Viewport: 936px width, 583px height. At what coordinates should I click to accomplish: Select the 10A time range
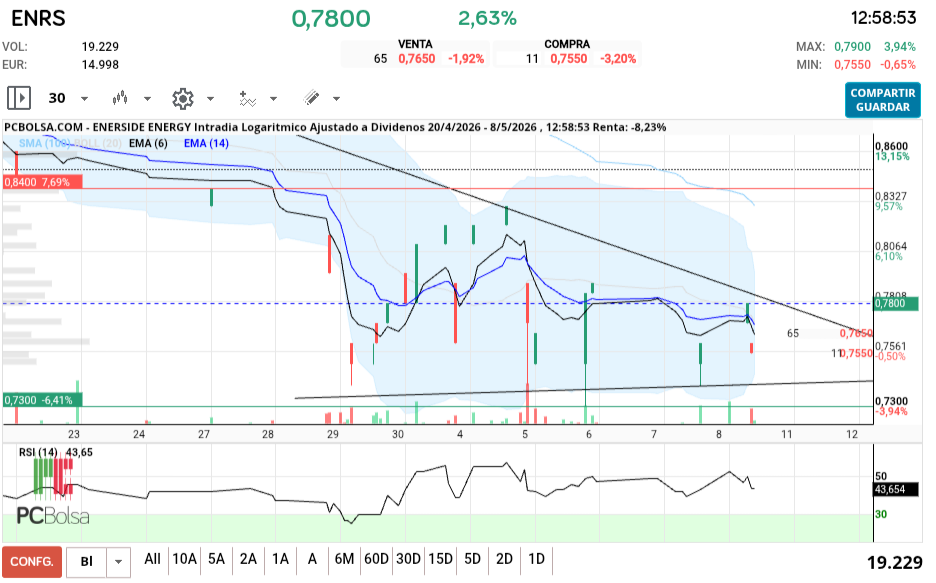click(184, 559)
